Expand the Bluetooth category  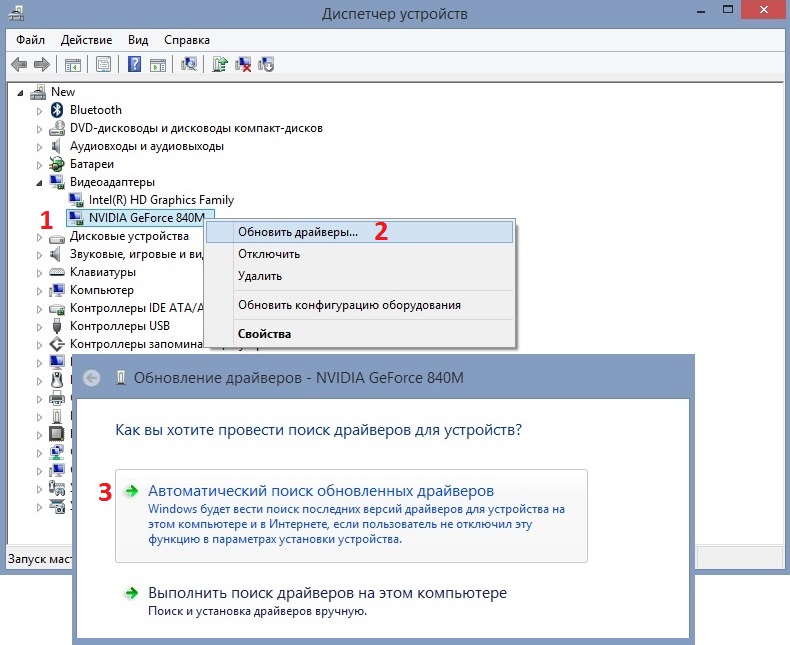click(39, 111)
